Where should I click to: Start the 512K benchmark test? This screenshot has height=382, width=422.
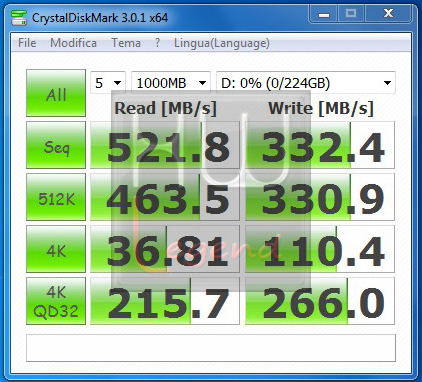56,197
